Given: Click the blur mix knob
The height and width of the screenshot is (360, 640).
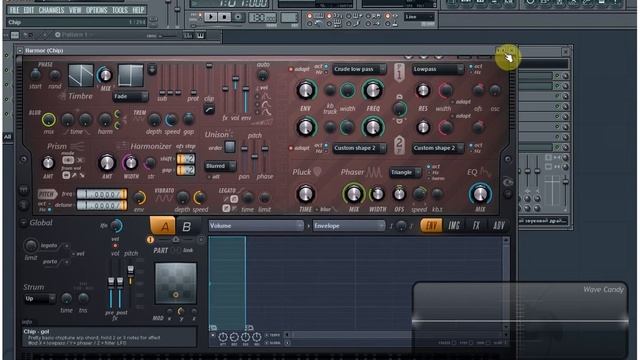Looking at the screenshot, I should click(49, 120).
